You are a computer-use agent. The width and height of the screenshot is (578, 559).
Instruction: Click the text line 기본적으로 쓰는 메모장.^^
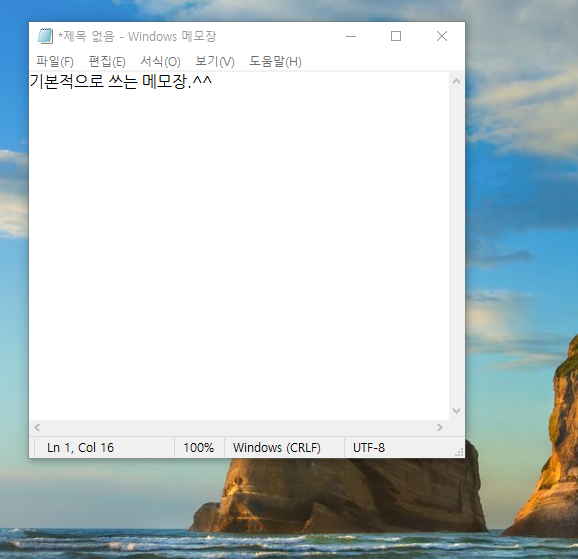(121, 81)
